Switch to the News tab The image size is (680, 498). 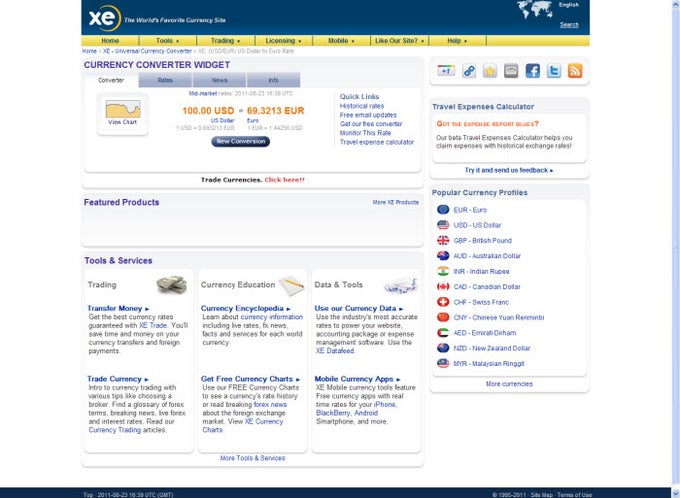(219, 80)
